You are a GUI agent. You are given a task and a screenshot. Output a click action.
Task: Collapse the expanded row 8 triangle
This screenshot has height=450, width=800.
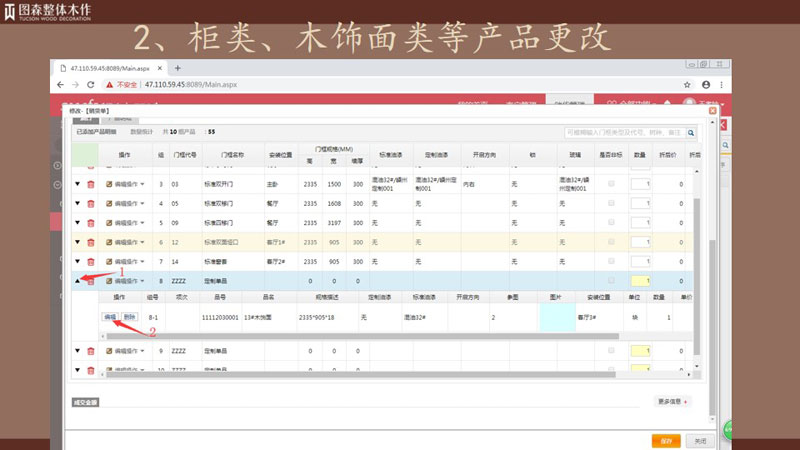[x=78, y=281]
